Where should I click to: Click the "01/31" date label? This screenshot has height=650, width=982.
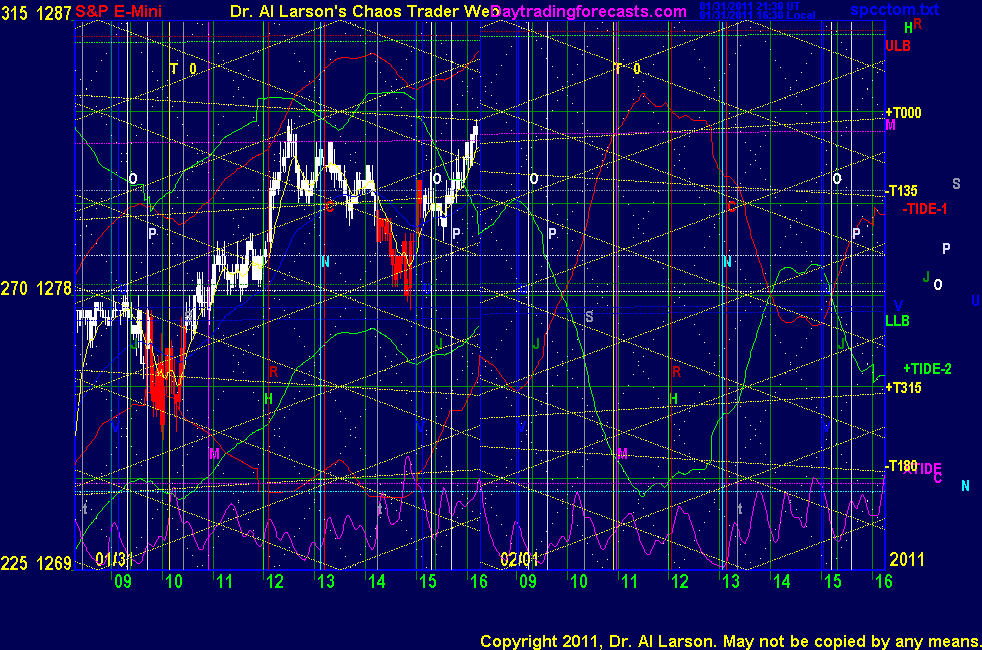point(113,559)
